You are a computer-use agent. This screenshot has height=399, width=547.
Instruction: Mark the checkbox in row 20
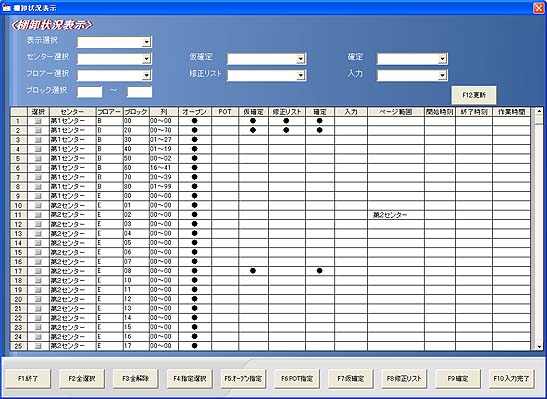click(x=38, y=299)
